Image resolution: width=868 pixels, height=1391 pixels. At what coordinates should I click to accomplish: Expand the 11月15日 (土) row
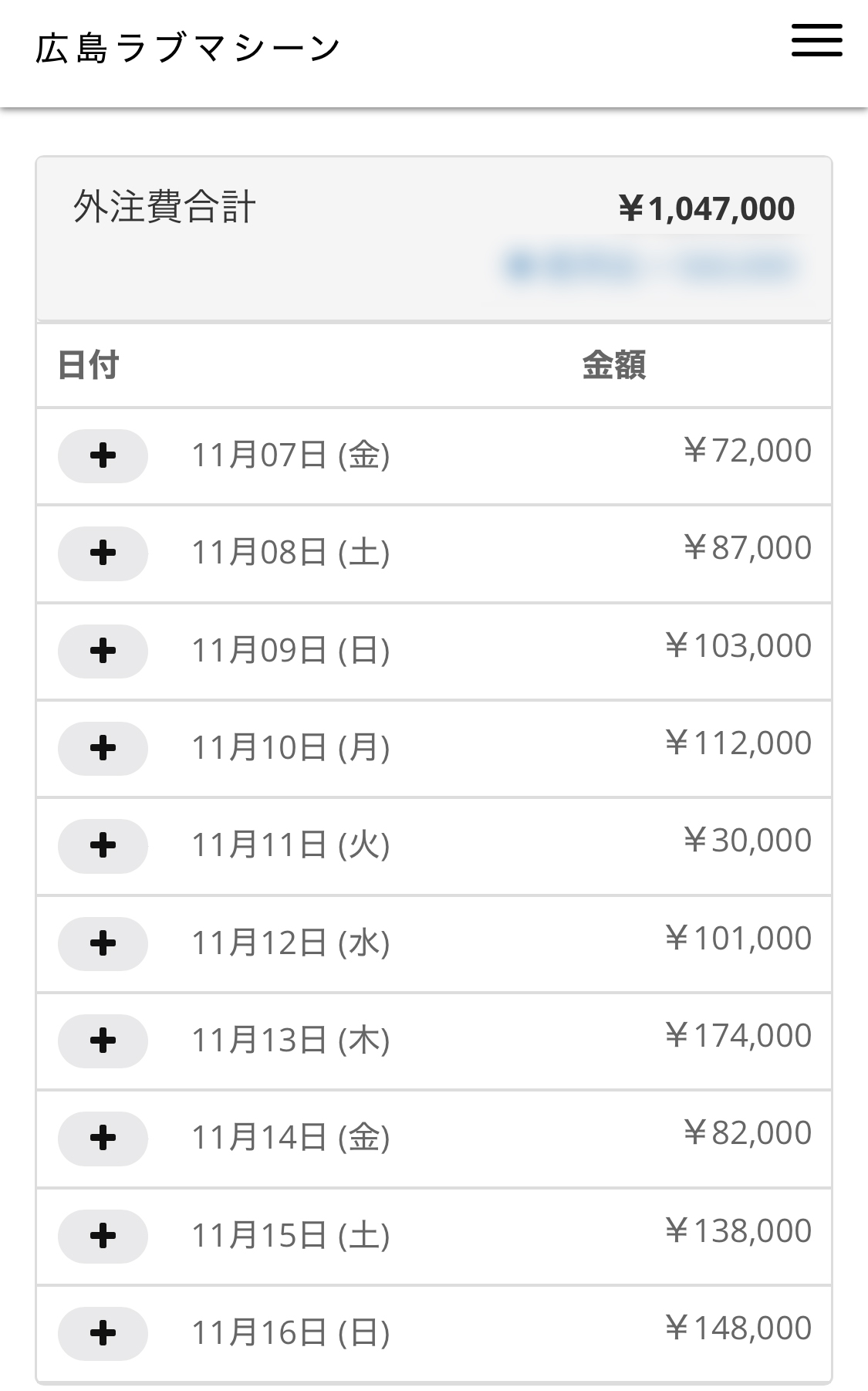103,1236
